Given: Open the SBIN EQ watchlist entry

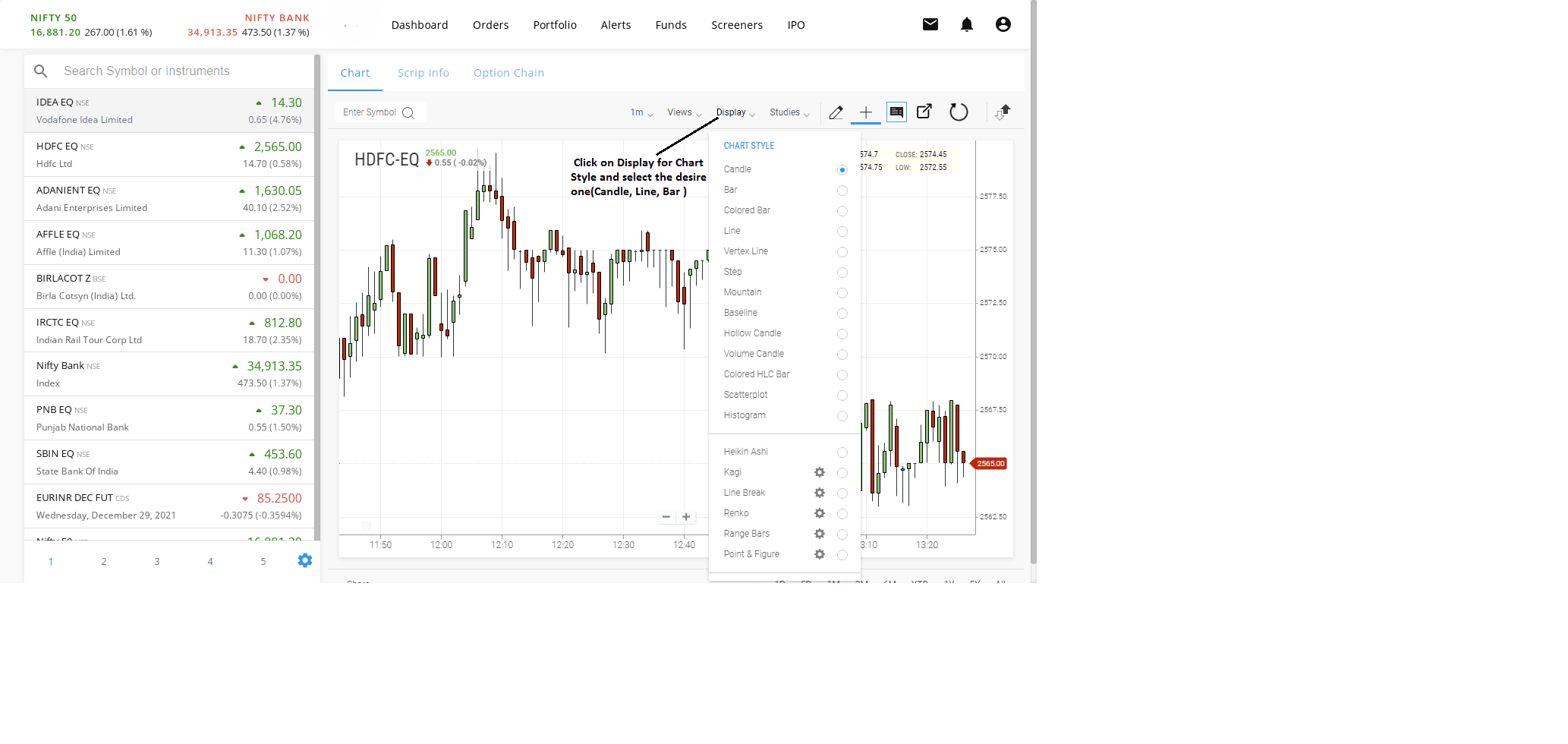Looking at the screenshot, I should 168,462.
